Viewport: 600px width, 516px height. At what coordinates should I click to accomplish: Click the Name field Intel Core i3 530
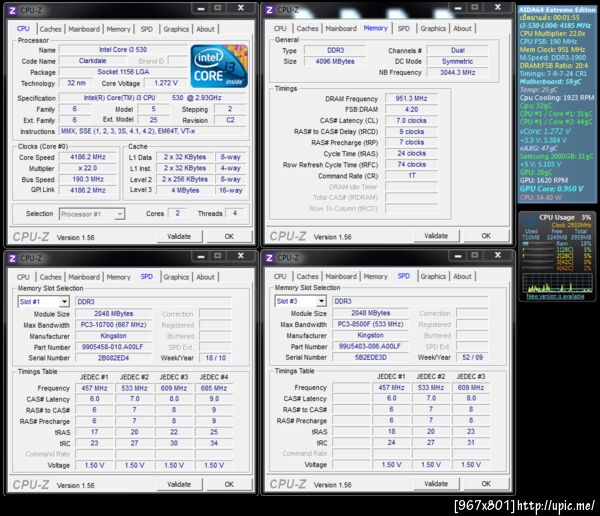coord(123,49)
